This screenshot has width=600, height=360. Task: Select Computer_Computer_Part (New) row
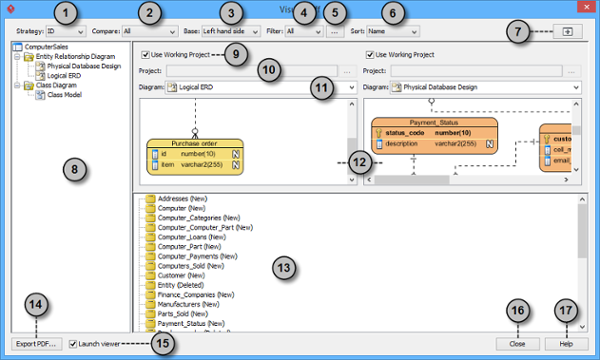point(205,227)
